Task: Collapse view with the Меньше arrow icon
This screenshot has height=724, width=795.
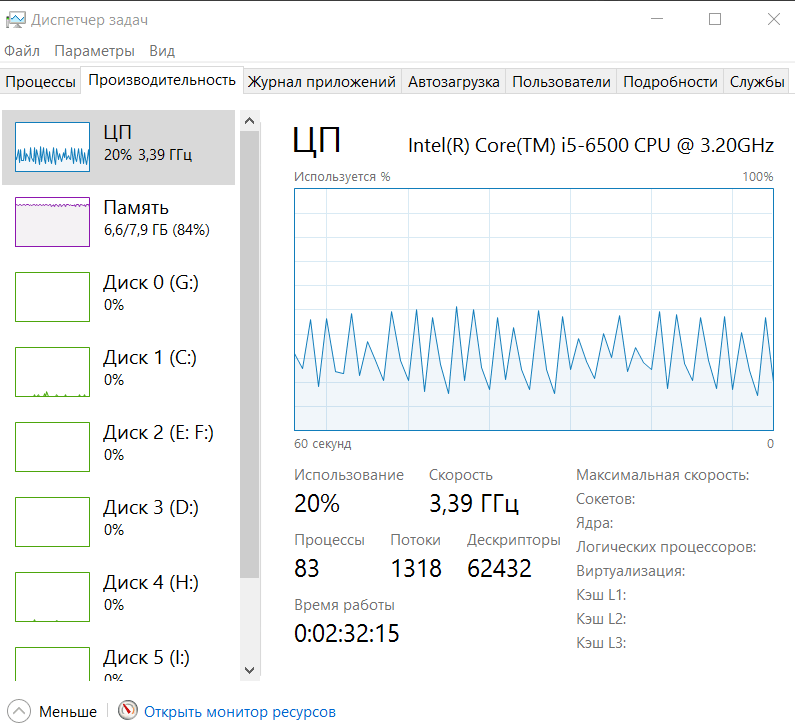Action: [x=19, y=711]
